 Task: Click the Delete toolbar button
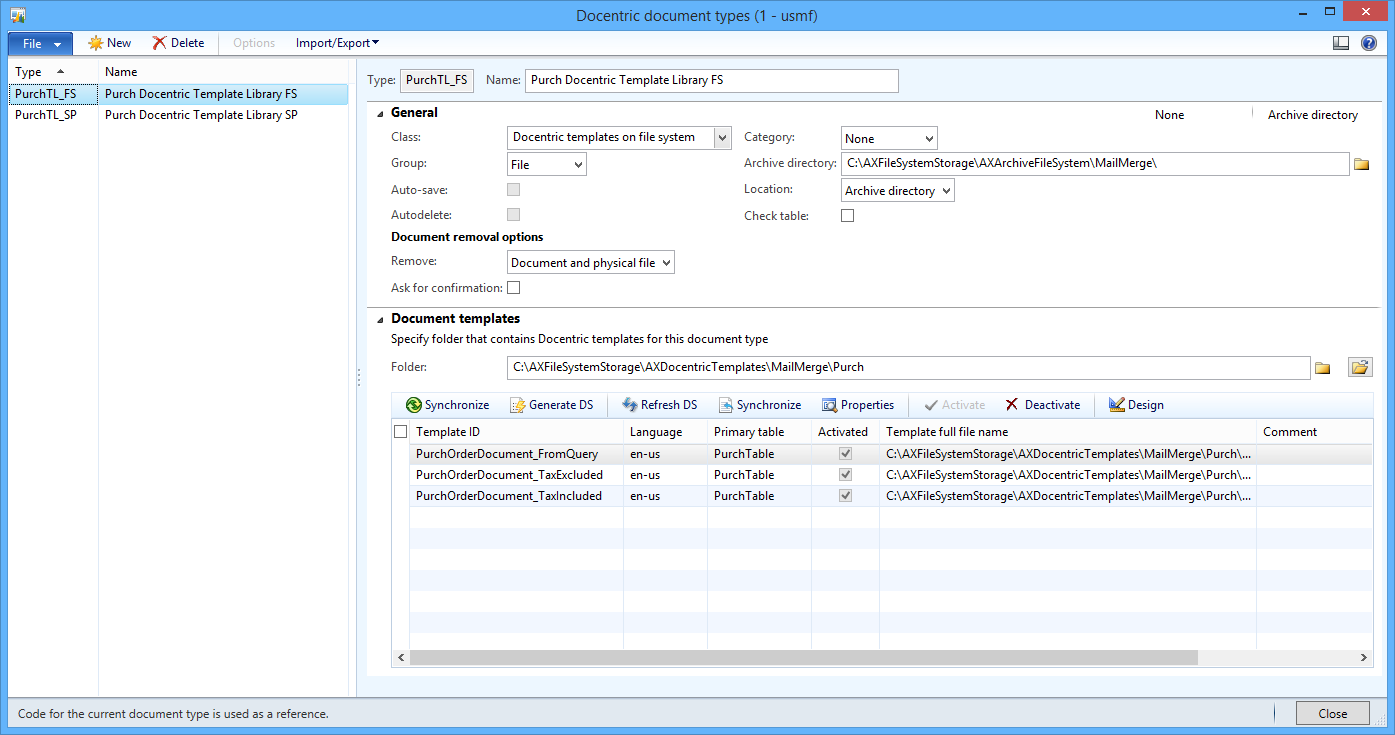[178, 43]
